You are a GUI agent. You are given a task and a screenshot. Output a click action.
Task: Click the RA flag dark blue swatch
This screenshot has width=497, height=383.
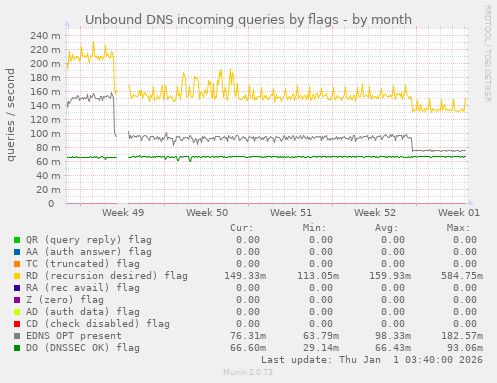point(17,288)
